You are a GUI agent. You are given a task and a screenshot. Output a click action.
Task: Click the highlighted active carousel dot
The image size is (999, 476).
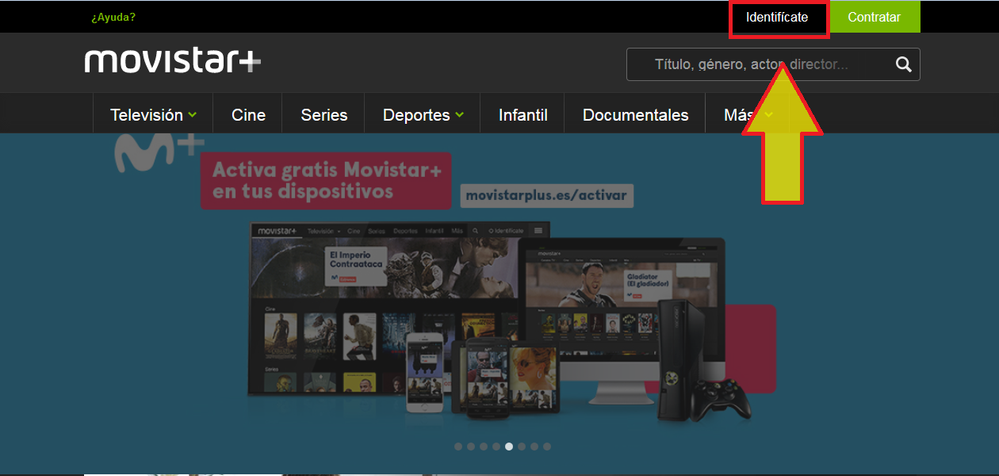point(509,447)
